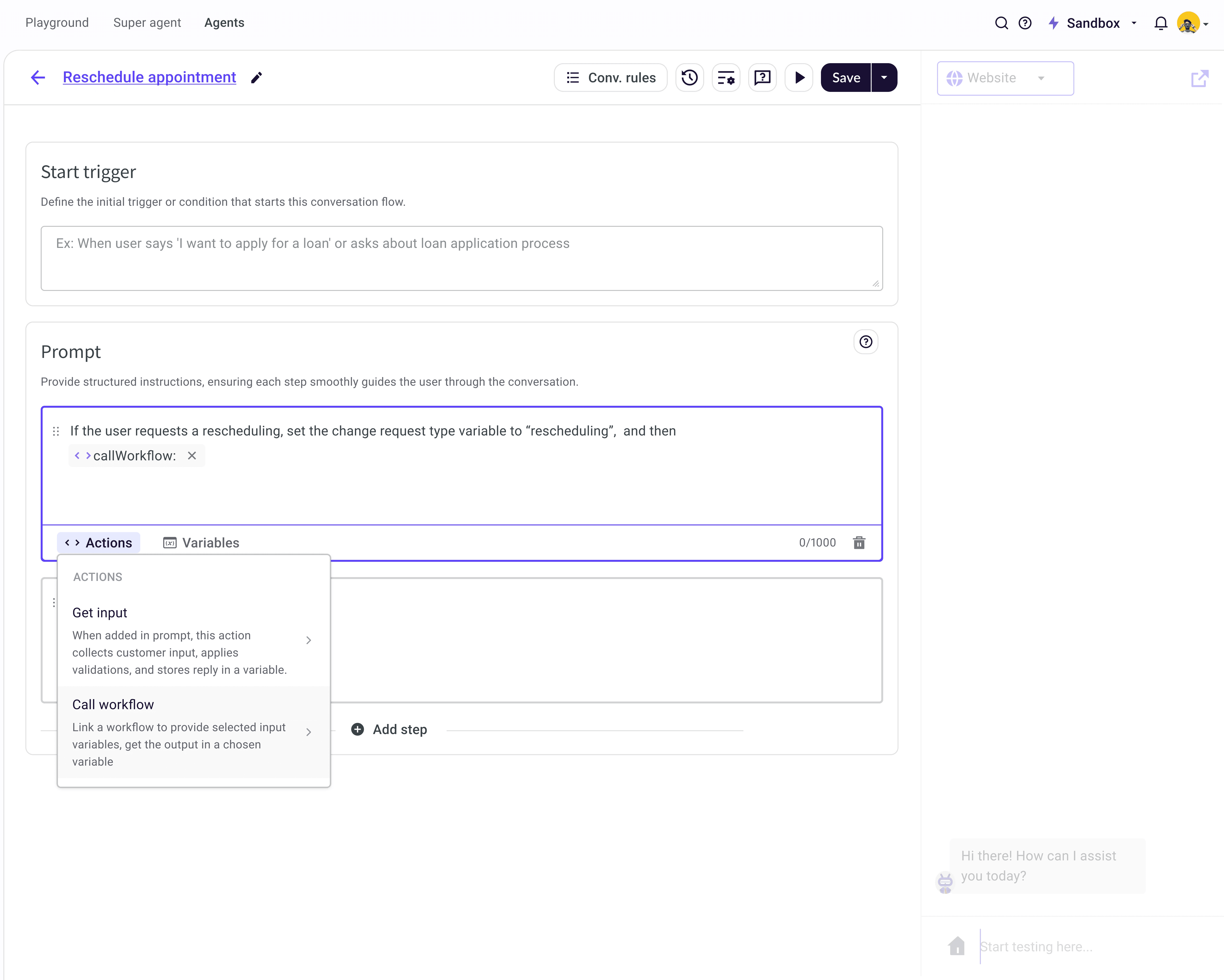
Task: Open version history clock icon
Action: tap(689, 77)
